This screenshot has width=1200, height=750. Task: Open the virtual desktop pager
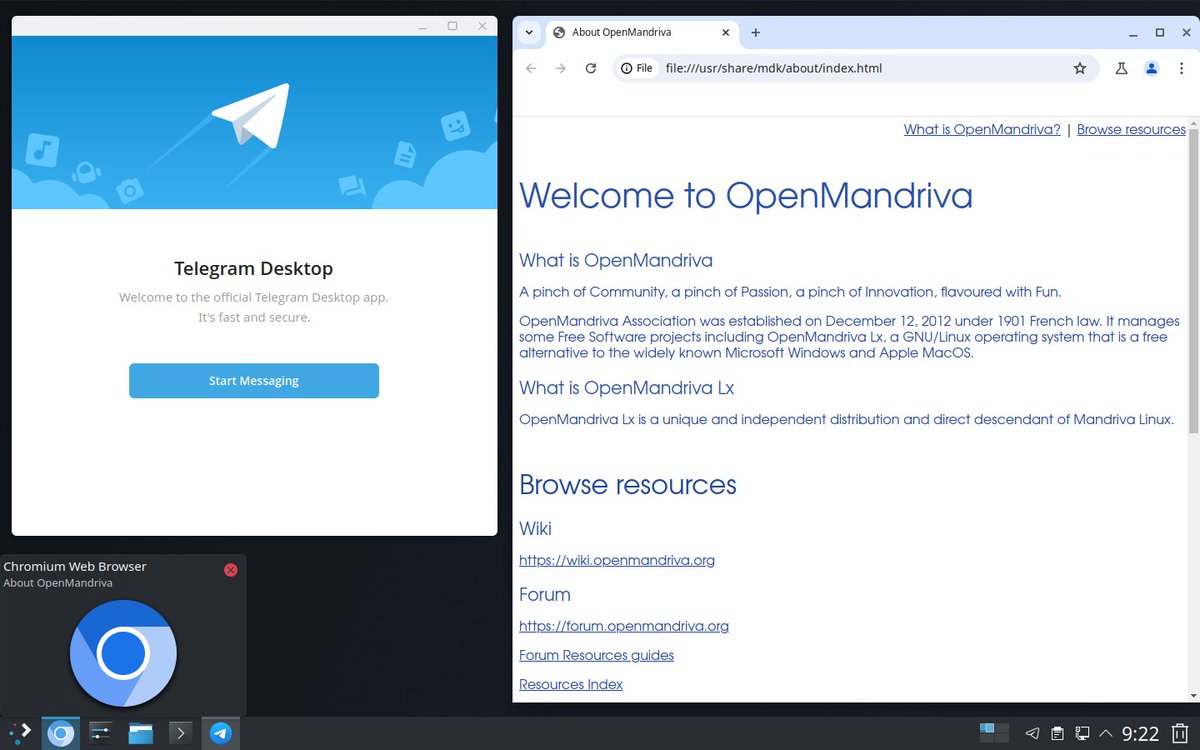[x=993, y=734]
